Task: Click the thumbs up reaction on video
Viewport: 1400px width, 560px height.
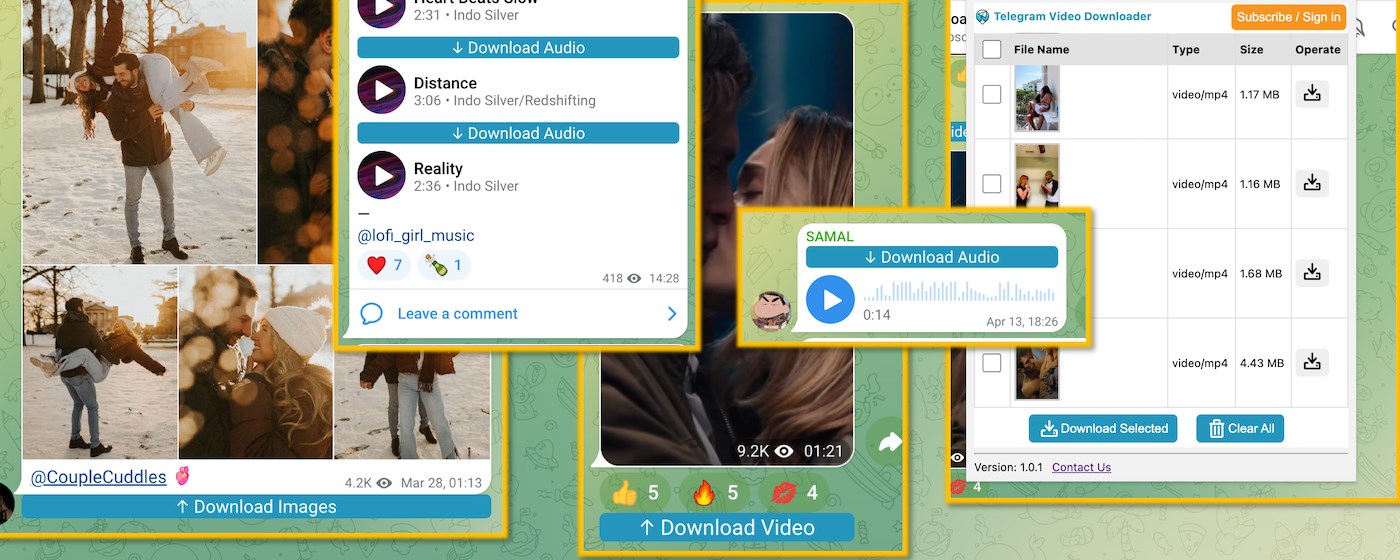Action: click(x=637, y=493)
